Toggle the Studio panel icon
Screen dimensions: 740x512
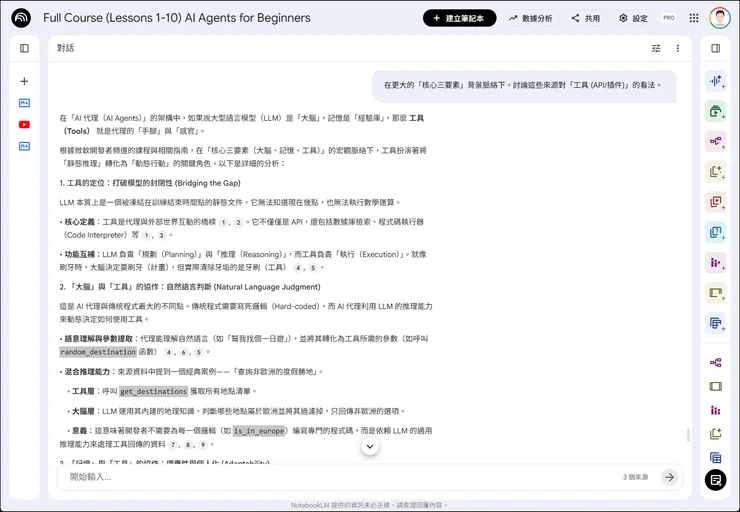pos(715,48)
